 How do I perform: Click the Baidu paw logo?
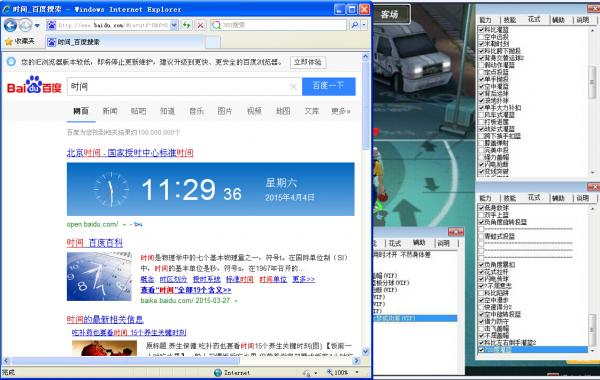tap(34, 85)
